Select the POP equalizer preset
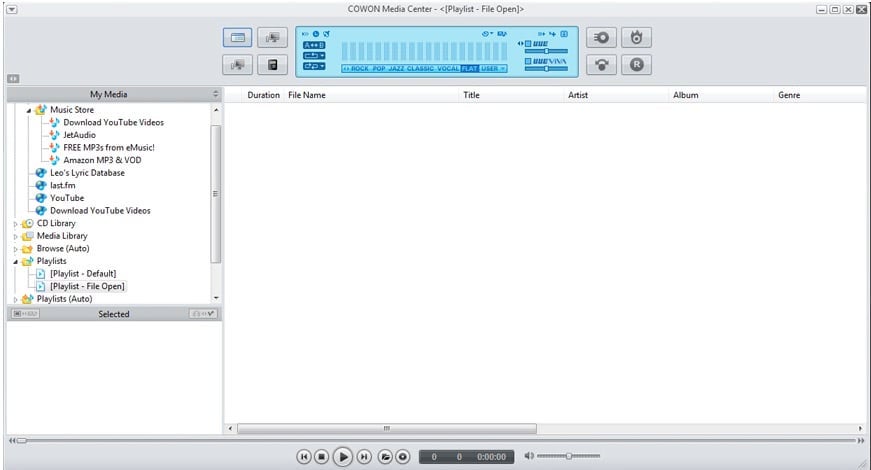The image size is (871, 470). 379,68
